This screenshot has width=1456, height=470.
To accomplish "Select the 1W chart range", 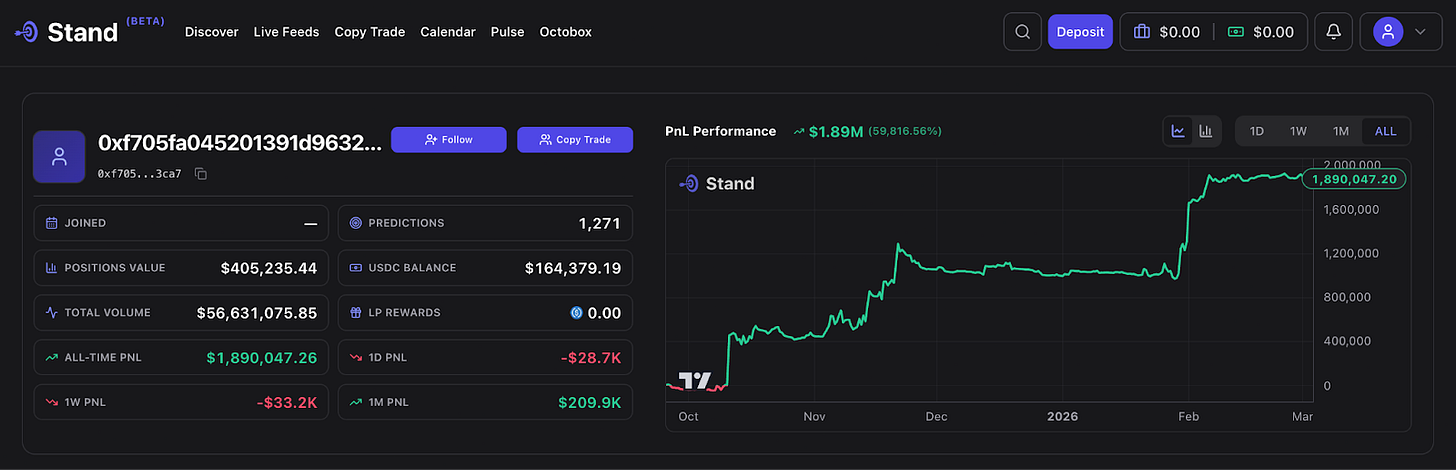I will pos(1298,131).
